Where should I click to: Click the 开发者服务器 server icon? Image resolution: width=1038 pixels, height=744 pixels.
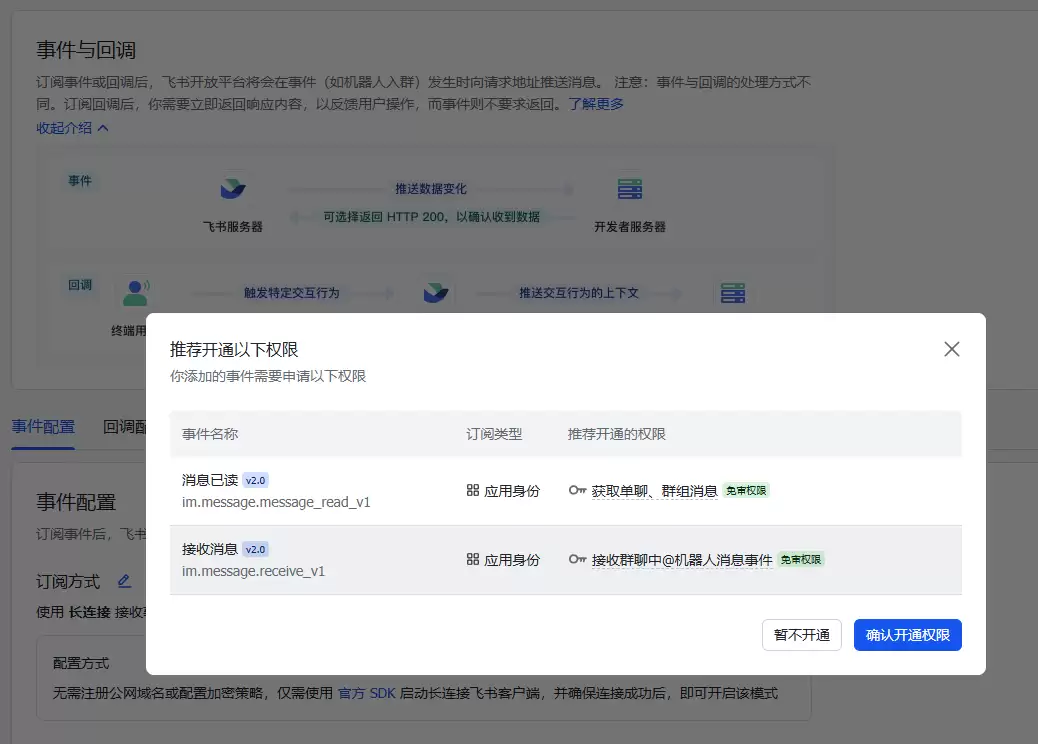630,189
